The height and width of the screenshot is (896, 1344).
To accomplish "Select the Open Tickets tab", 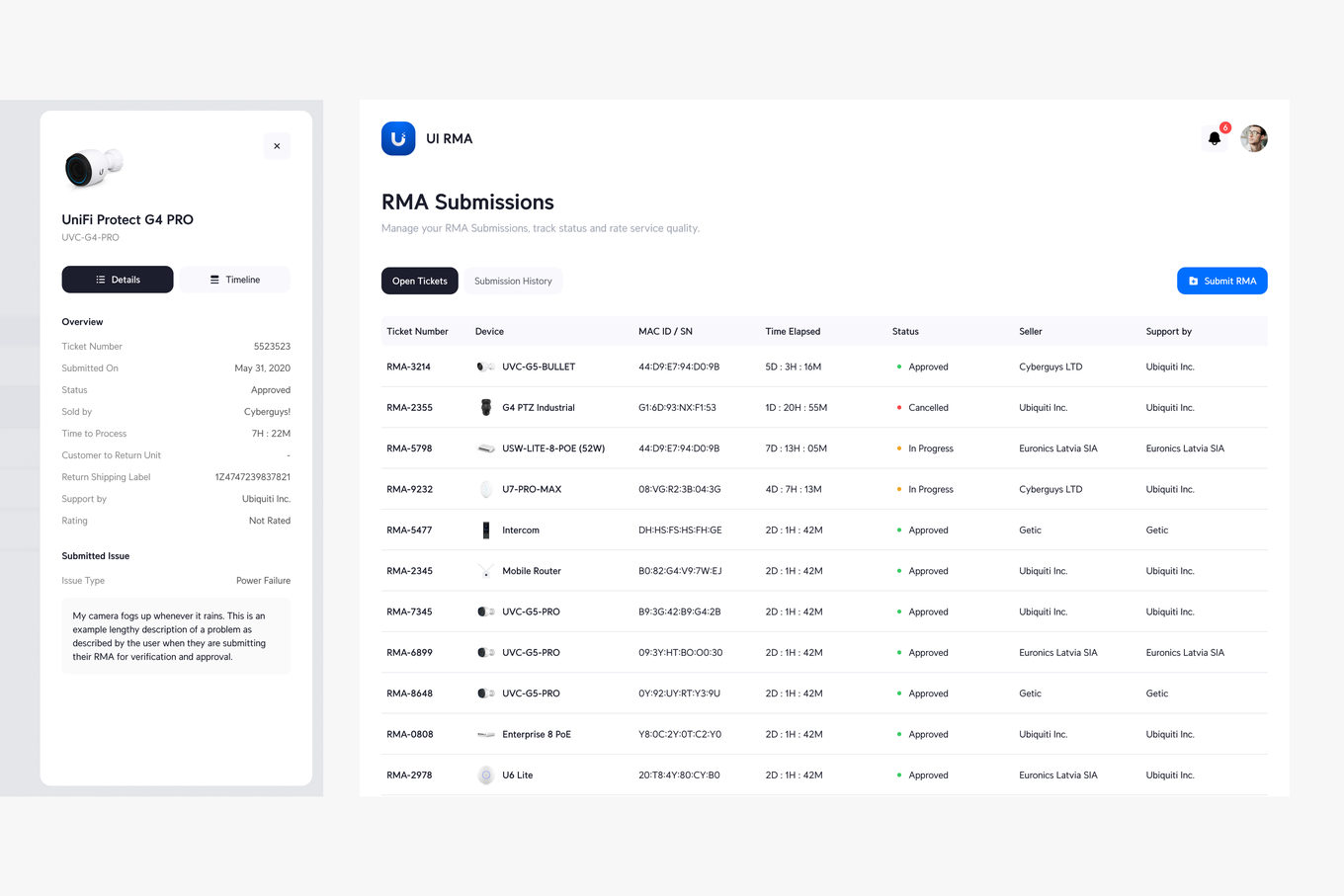I will point(420,281).
